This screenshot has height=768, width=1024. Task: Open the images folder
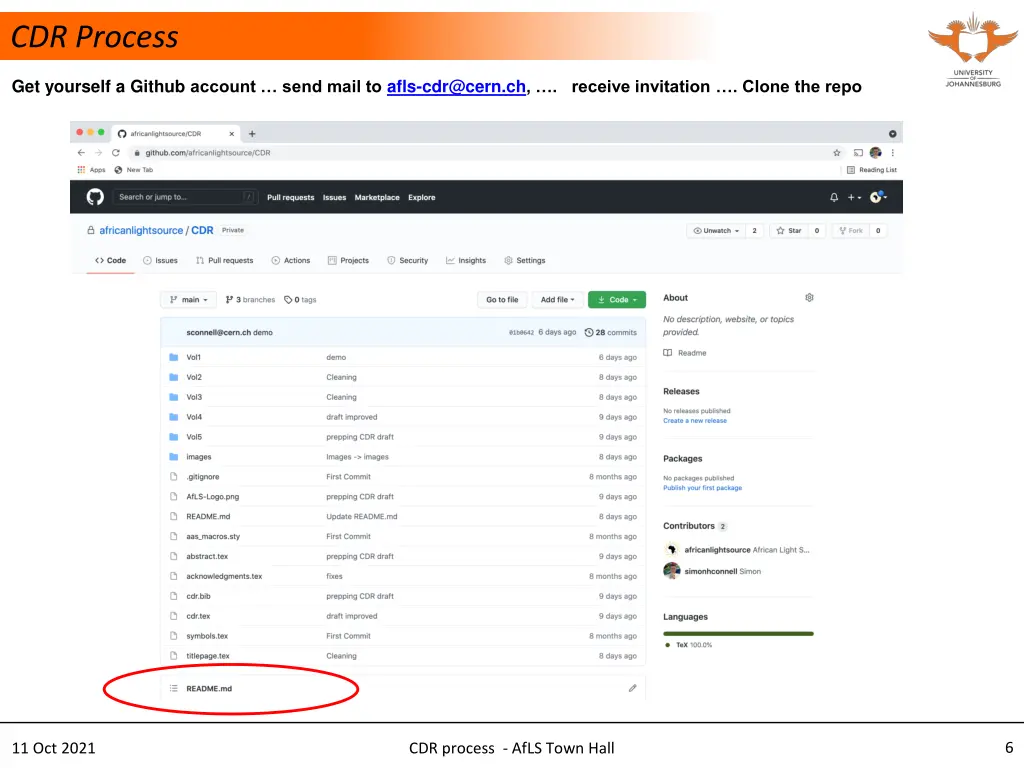click(199, 457)
